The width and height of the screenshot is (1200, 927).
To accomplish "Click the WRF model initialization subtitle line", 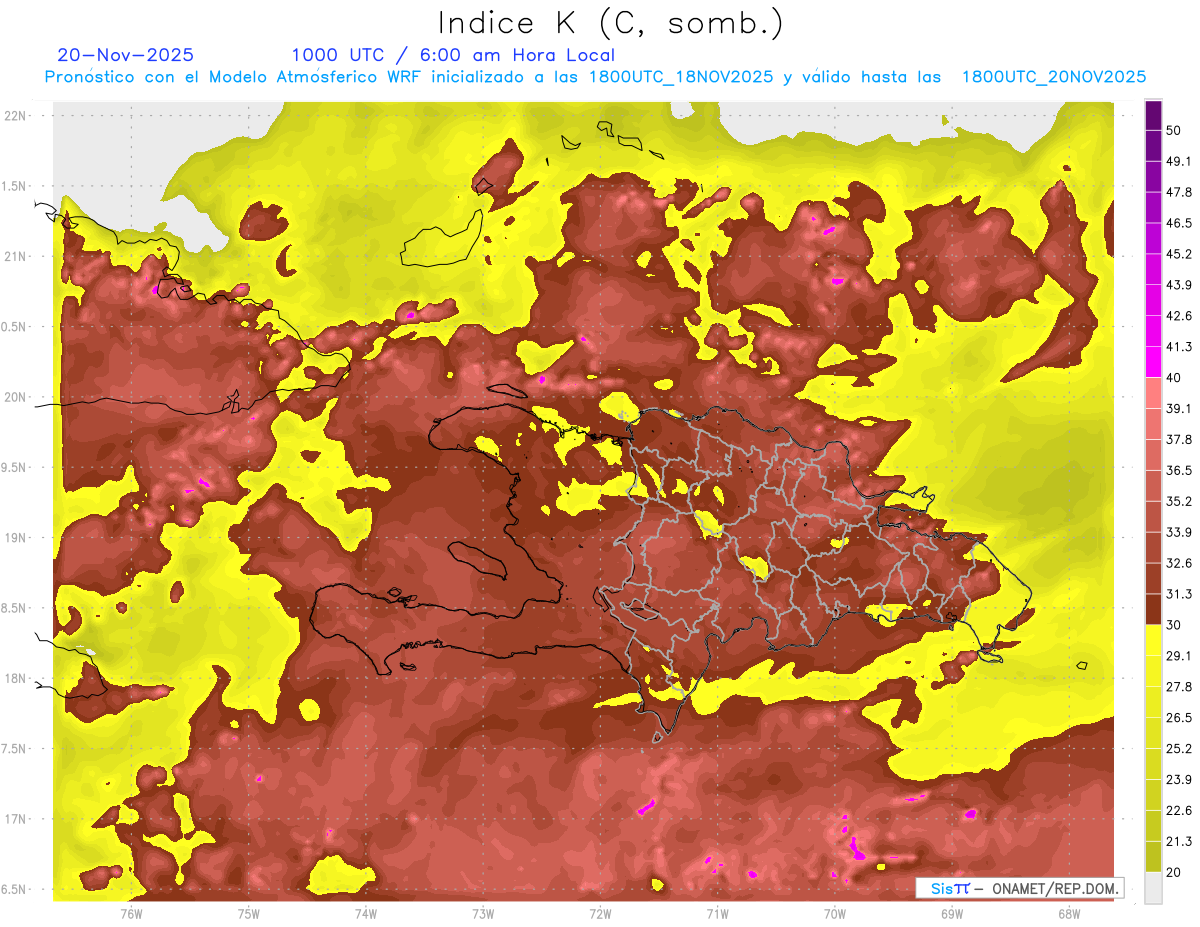I will 595,77.
